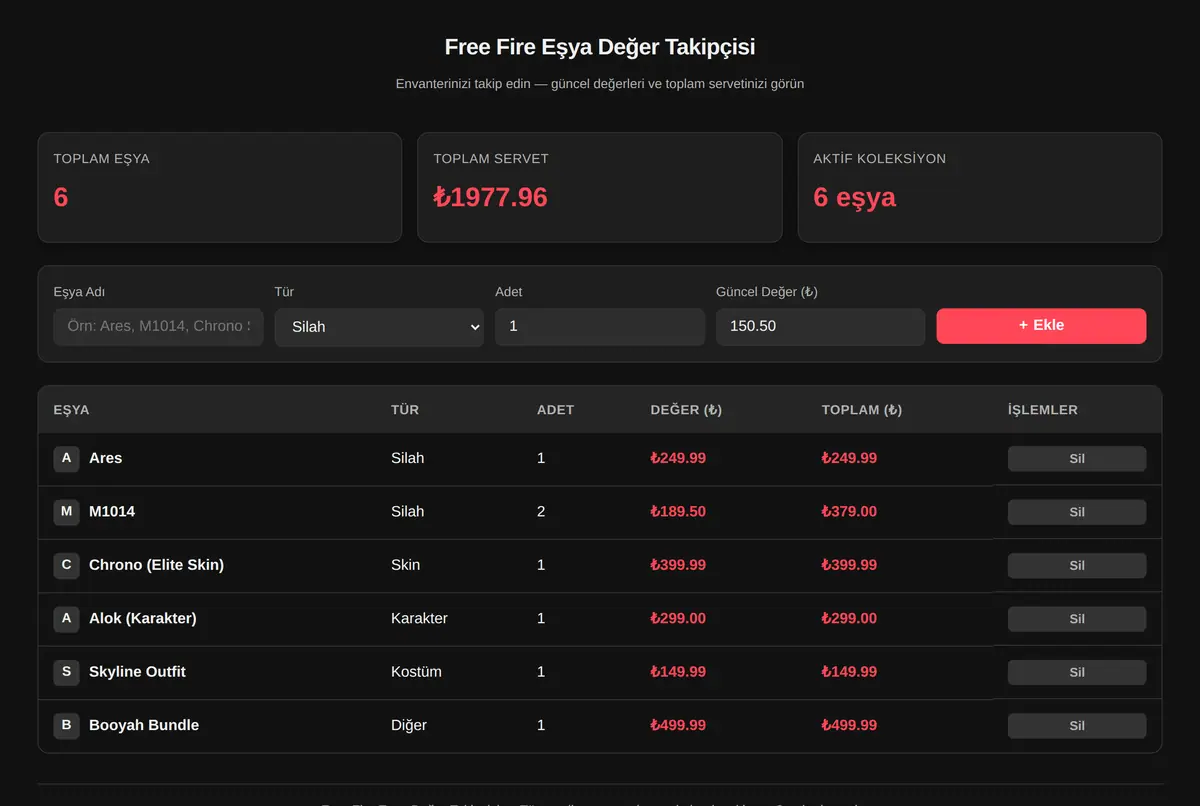Click the Skin type cell for Chrono
The image size is (1200, 806).
[405, 565]
